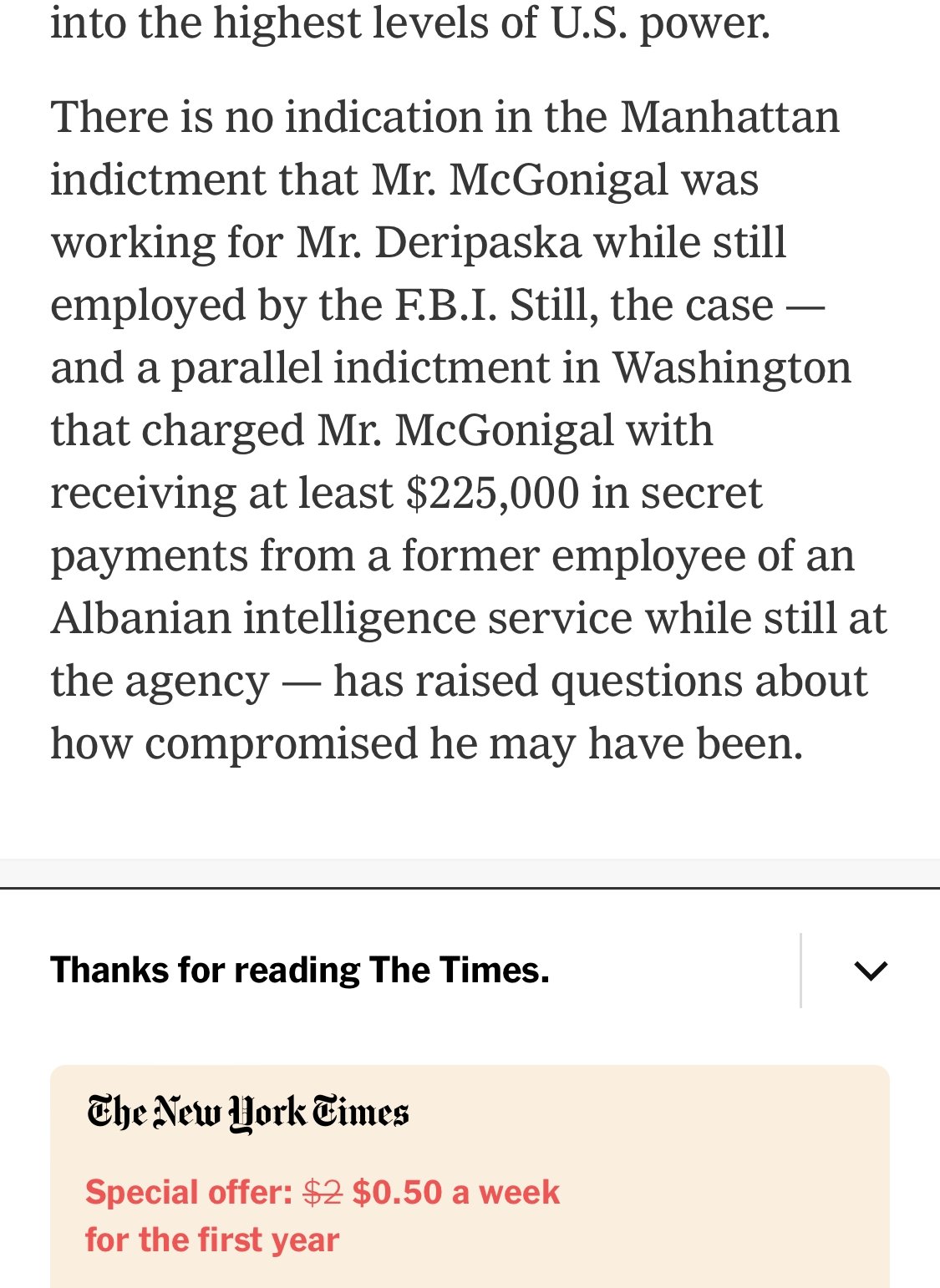
Task: Tap the word 'Manhattan' in the paragraph
Action: 729,117
